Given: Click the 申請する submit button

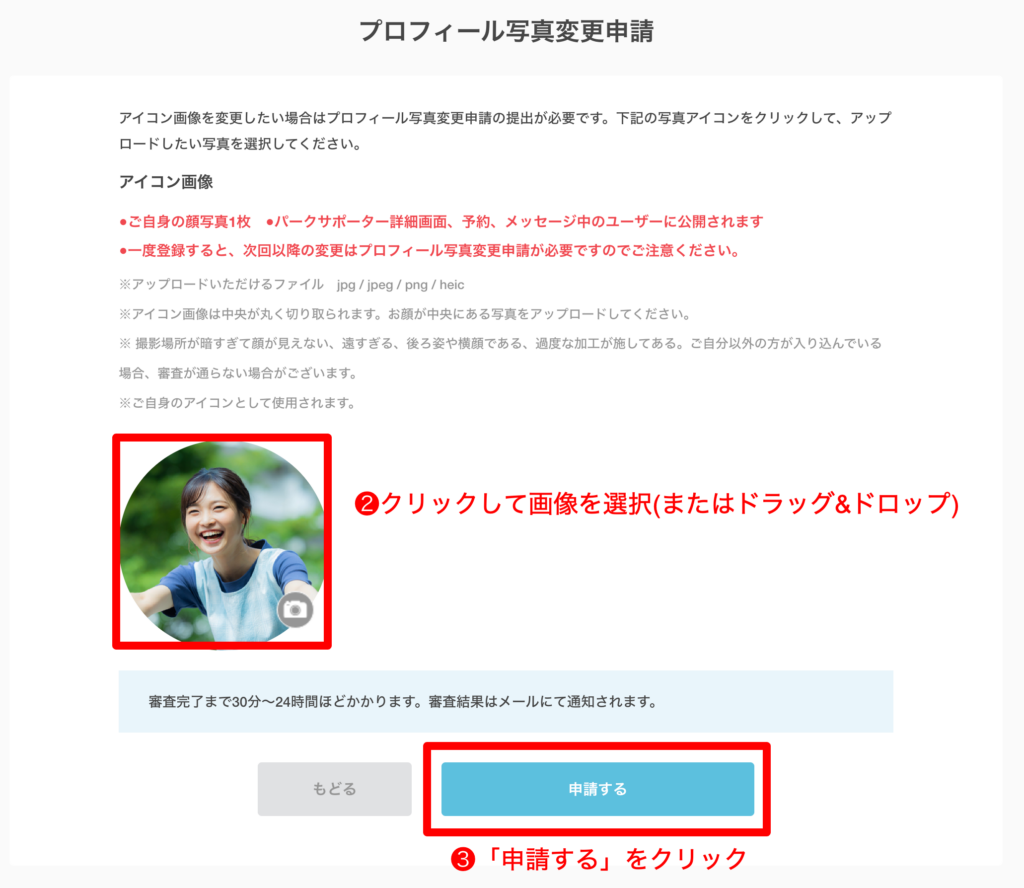Looking at the screenshot, I should pyautogui.click(x=598, y=789).
